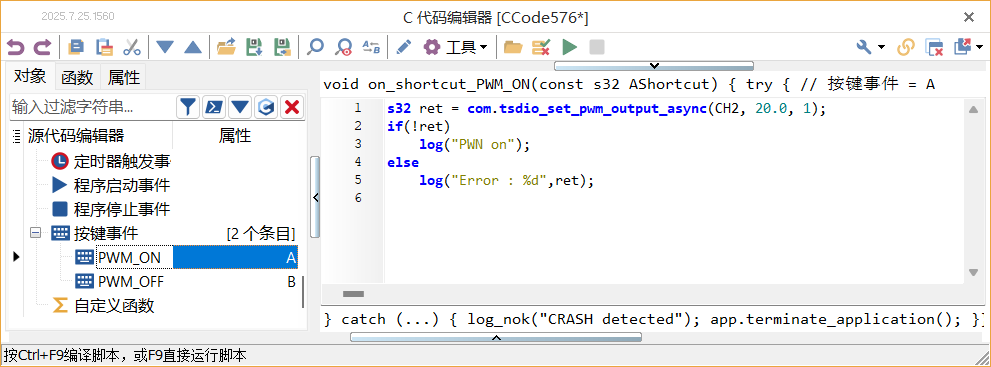The width and height of the screenshot is (991, 367).
Task: Click the log("PWN on") code line
Action: tap(474, 144)
